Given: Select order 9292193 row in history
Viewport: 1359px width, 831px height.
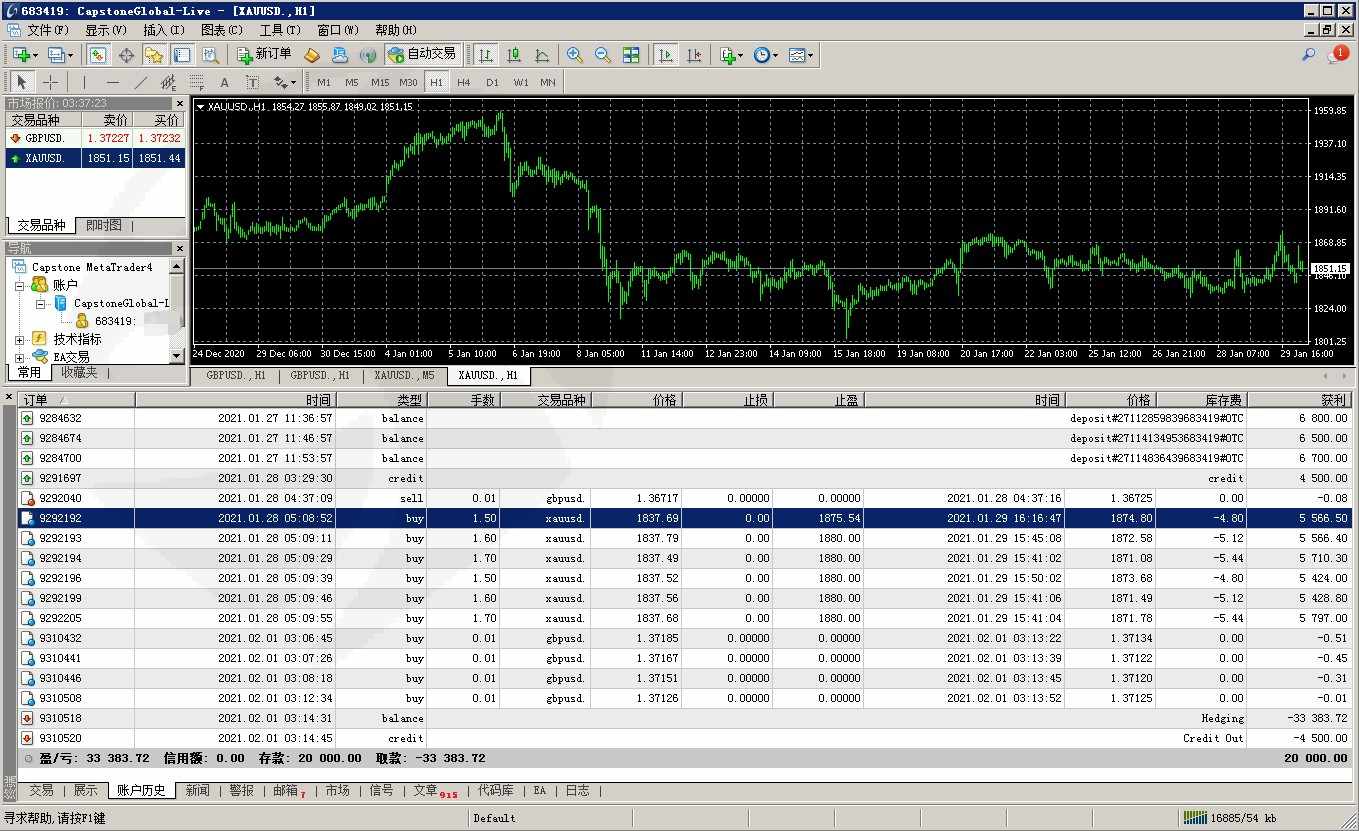Looking at the screenshot, I should (60, 538).
